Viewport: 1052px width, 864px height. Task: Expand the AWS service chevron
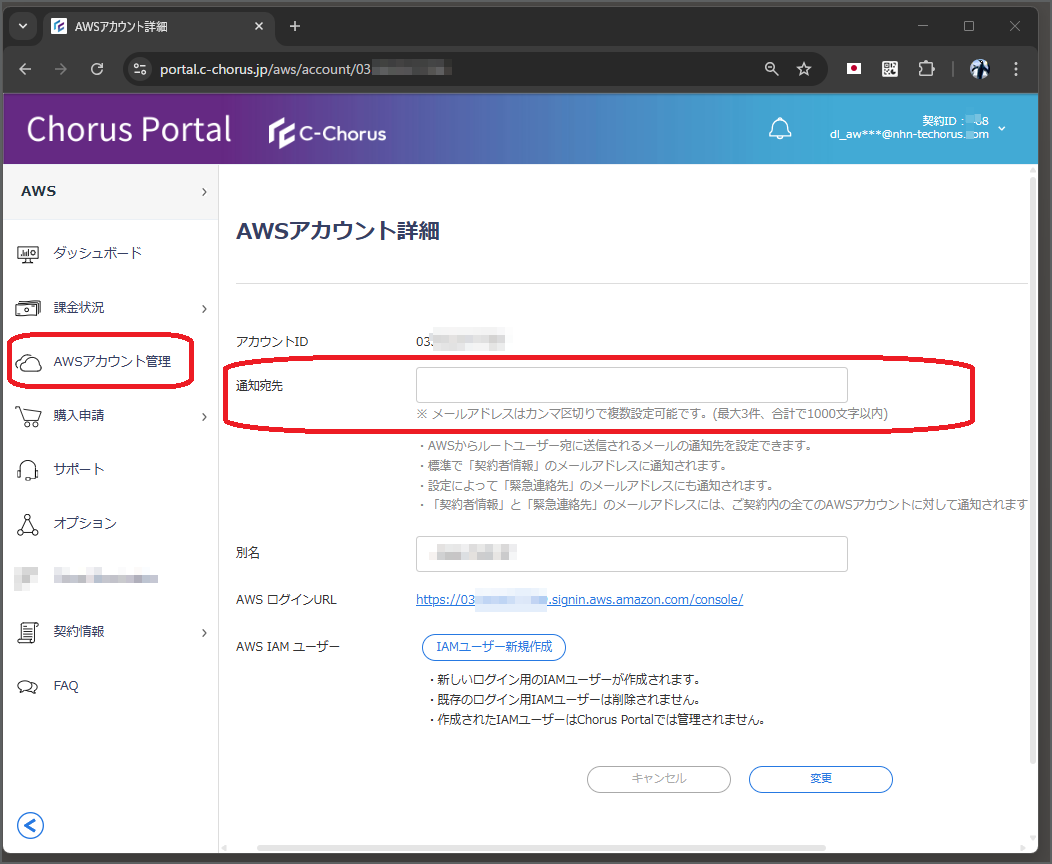pos(204,192)
